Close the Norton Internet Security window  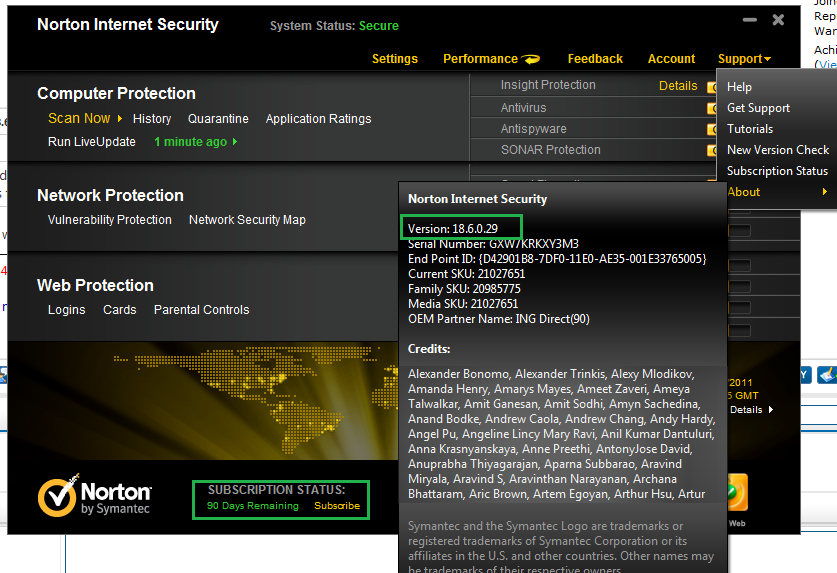(x=778, y=20)
